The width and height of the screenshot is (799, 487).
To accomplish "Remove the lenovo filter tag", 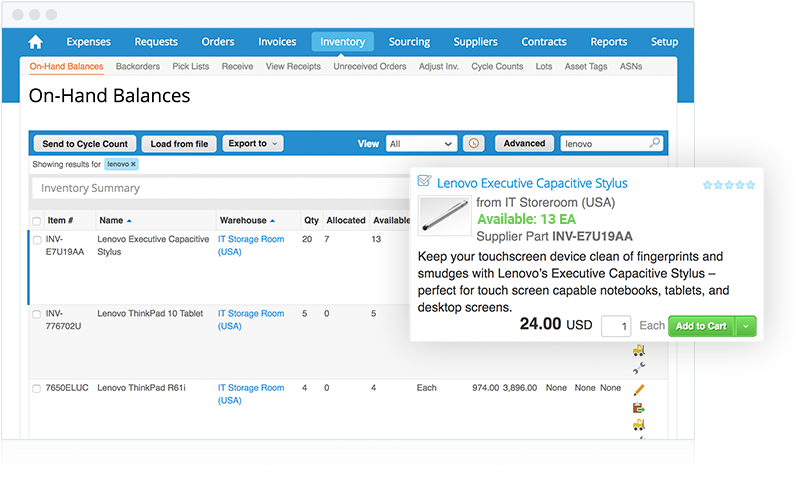I will pyautogui.click(x=134, y=164).
